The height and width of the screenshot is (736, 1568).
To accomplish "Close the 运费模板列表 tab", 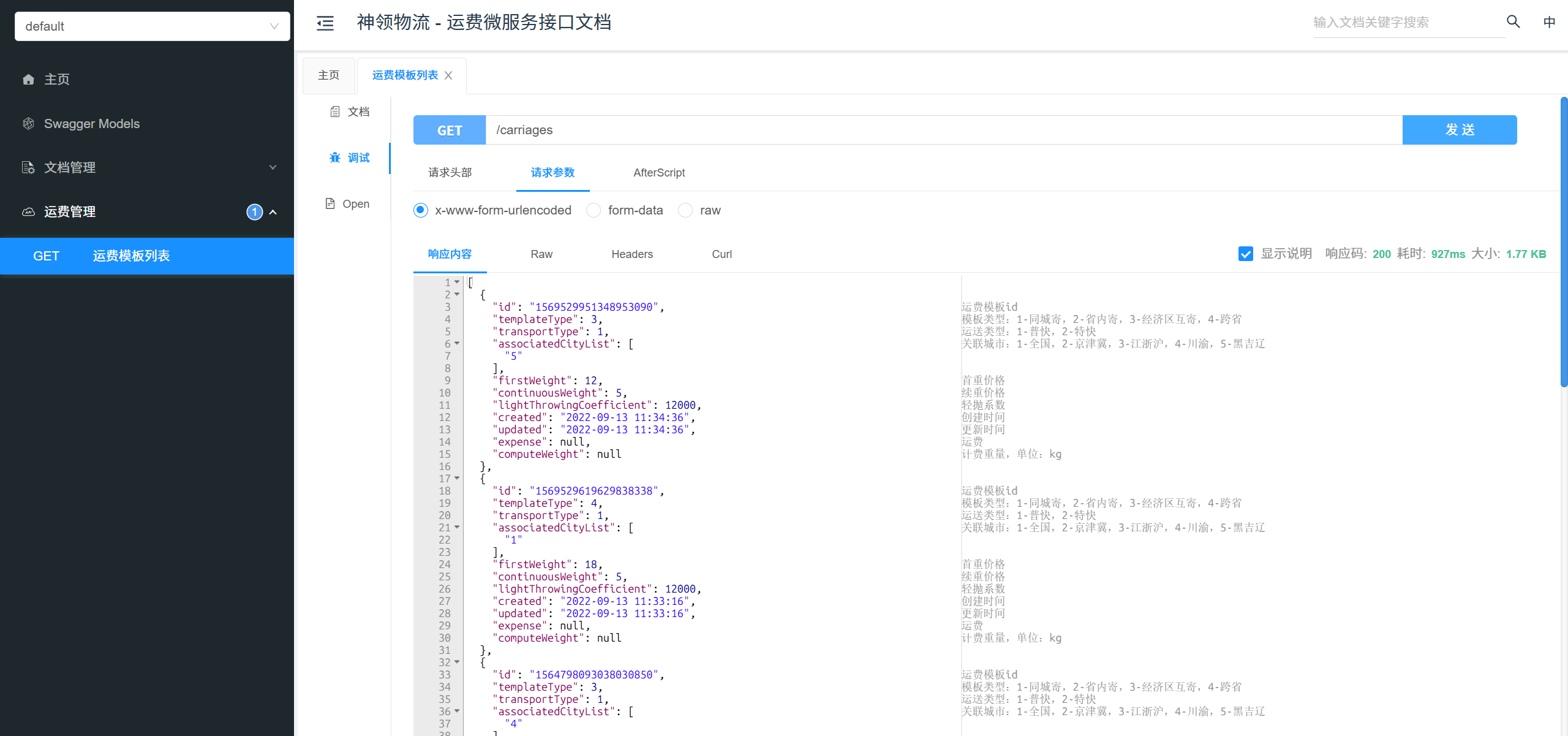I will point(448,75).
